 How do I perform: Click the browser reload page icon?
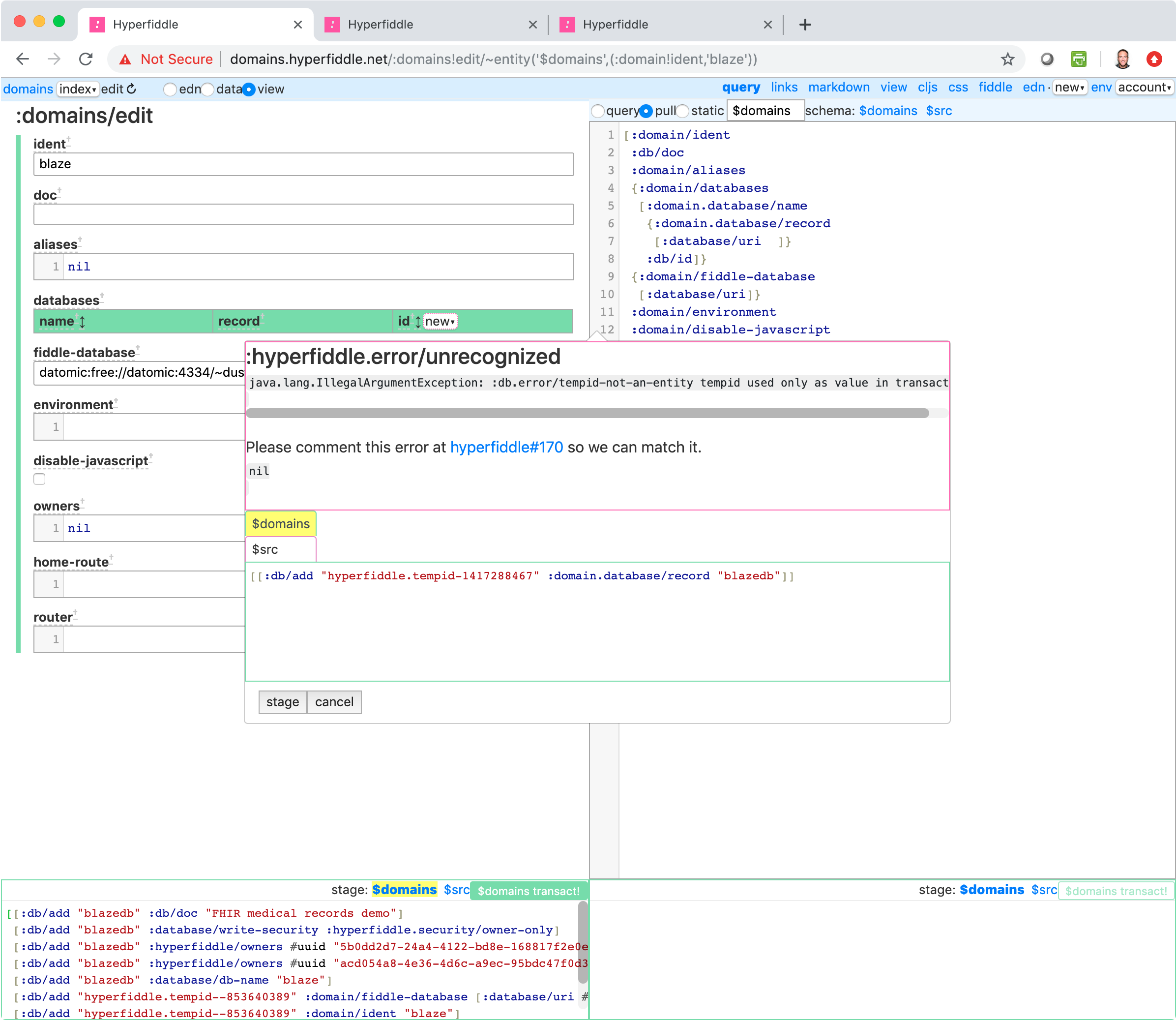[86, 59]
